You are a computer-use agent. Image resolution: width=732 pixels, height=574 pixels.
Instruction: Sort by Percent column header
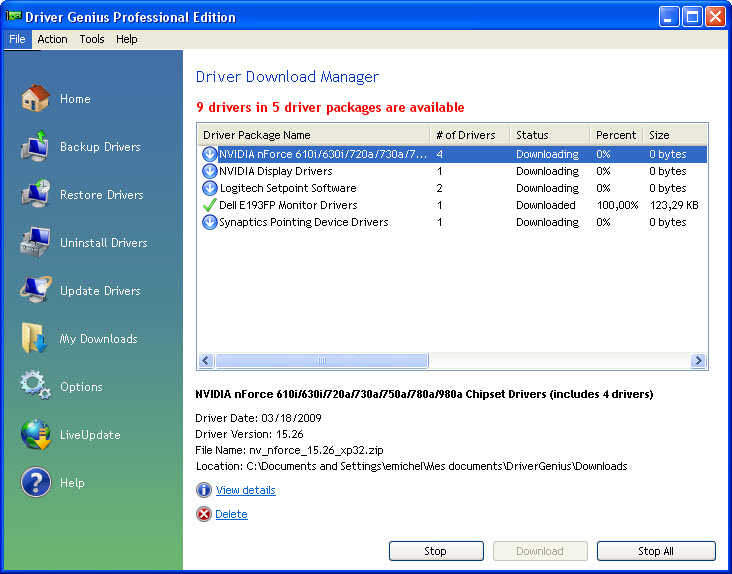616,135
